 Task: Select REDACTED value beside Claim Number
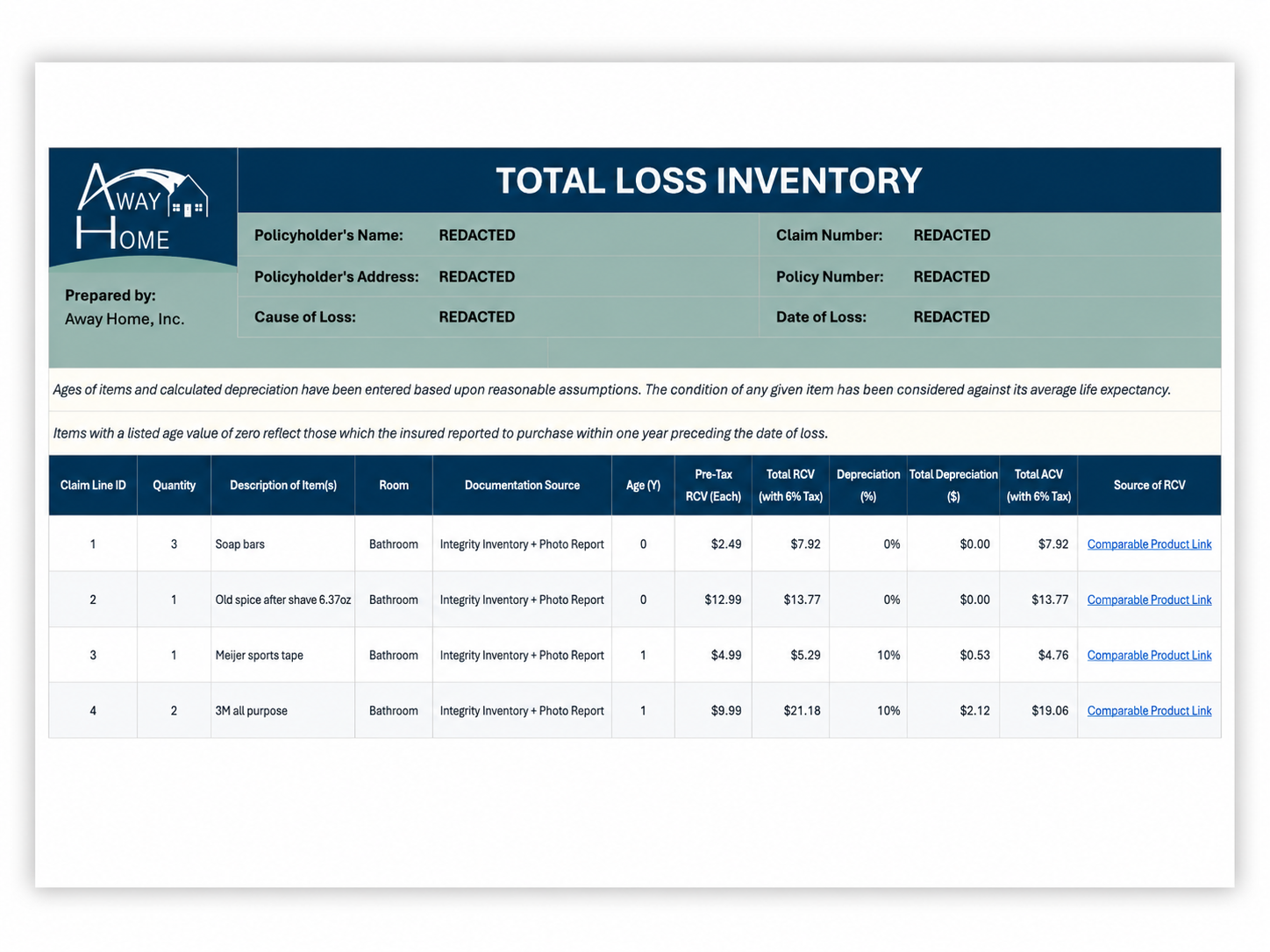point(952,235)
